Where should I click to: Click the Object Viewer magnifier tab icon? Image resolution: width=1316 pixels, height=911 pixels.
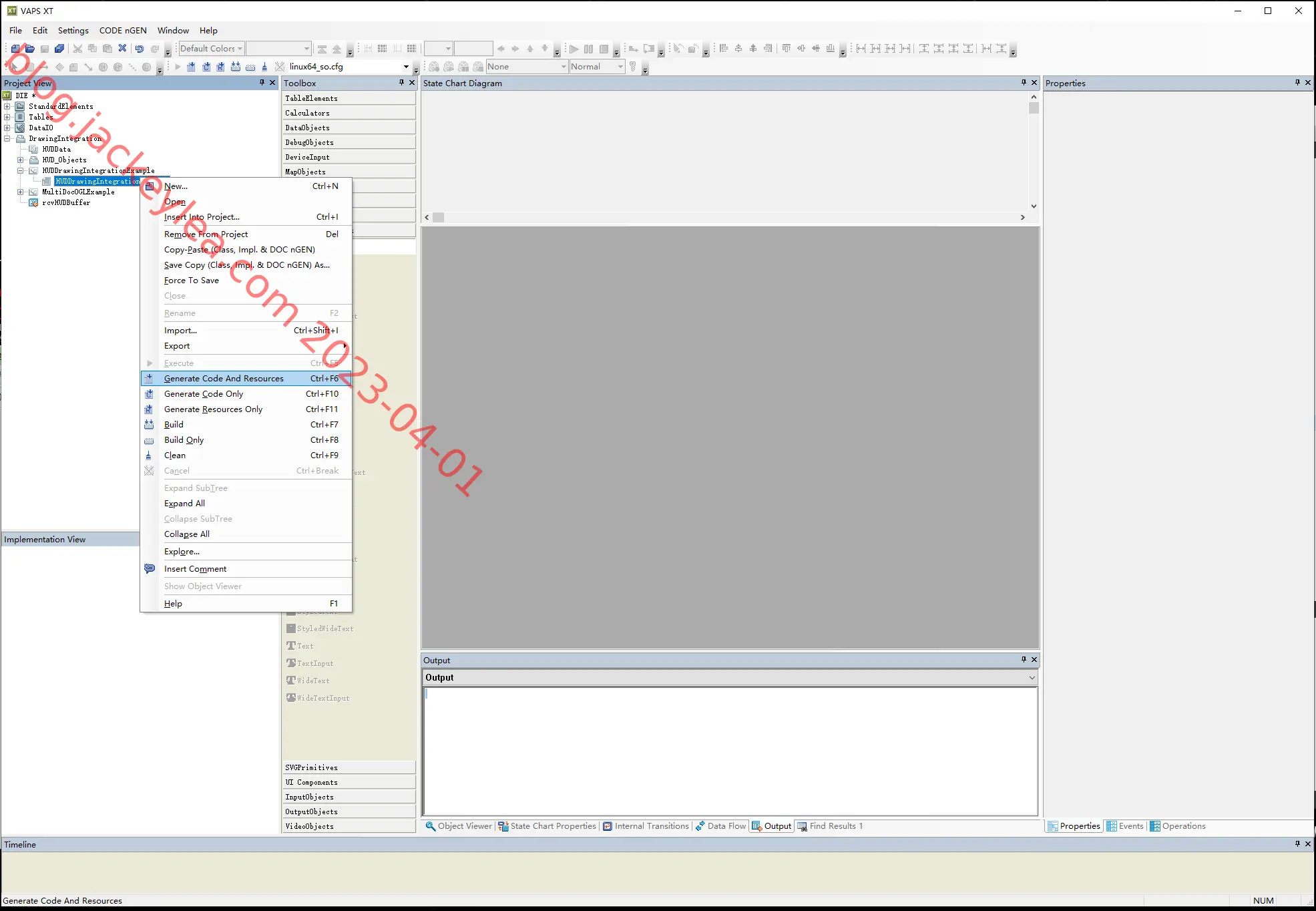(x=431, y=826)
